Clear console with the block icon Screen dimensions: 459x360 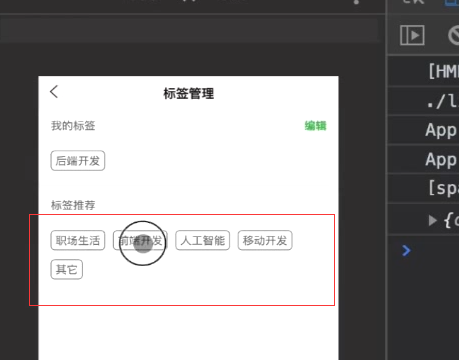[454, 35]
